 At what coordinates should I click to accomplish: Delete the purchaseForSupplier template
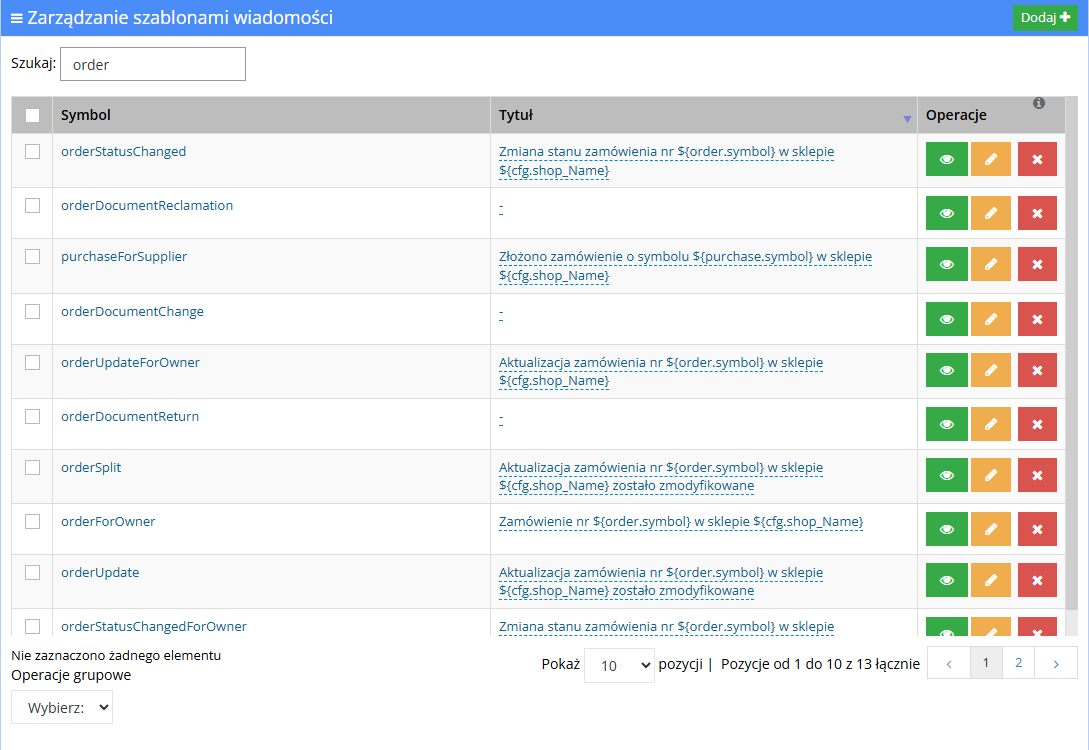point(1037,264)
